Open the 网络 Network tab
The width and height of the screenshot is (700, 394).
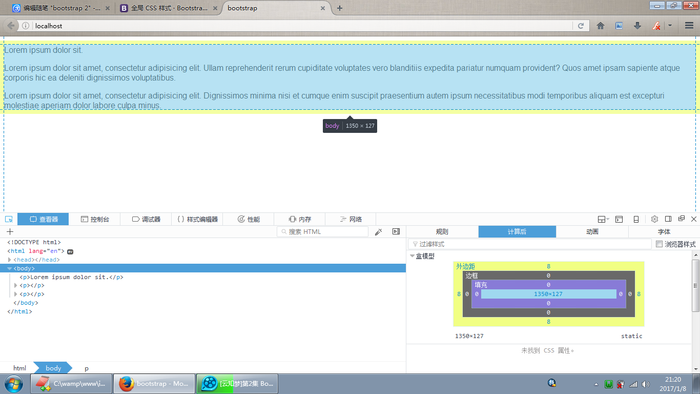click(351, 219)
